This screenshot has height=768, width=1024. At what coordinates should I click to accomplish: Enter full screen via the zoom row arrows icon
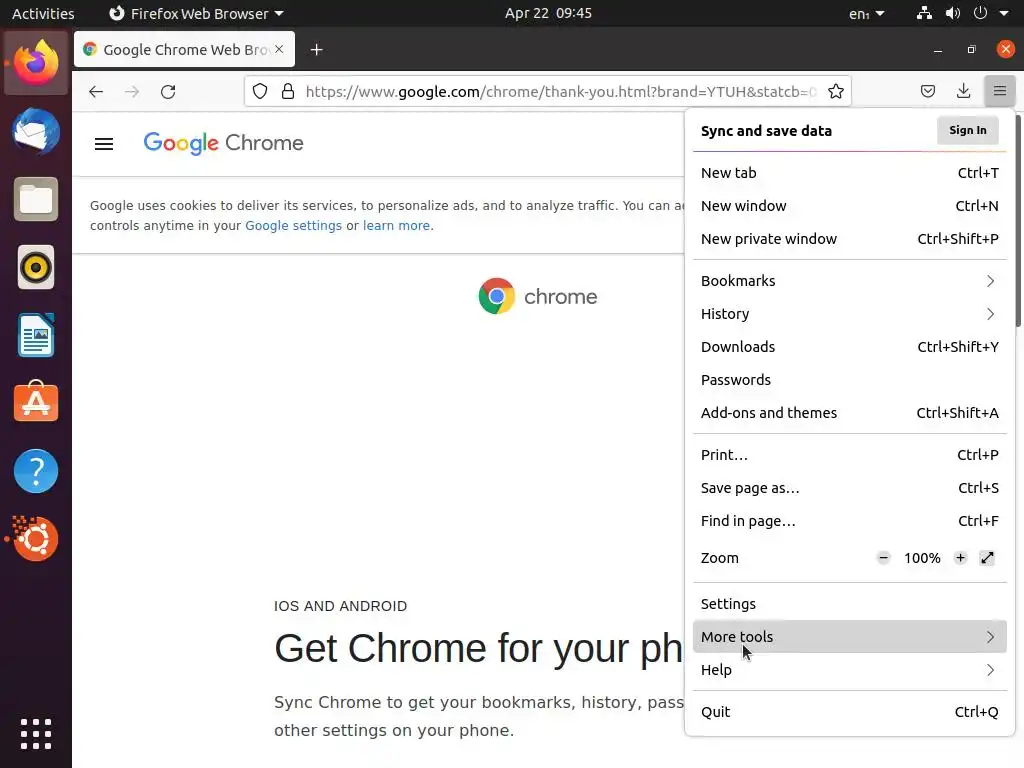click(x=987, y=558)
